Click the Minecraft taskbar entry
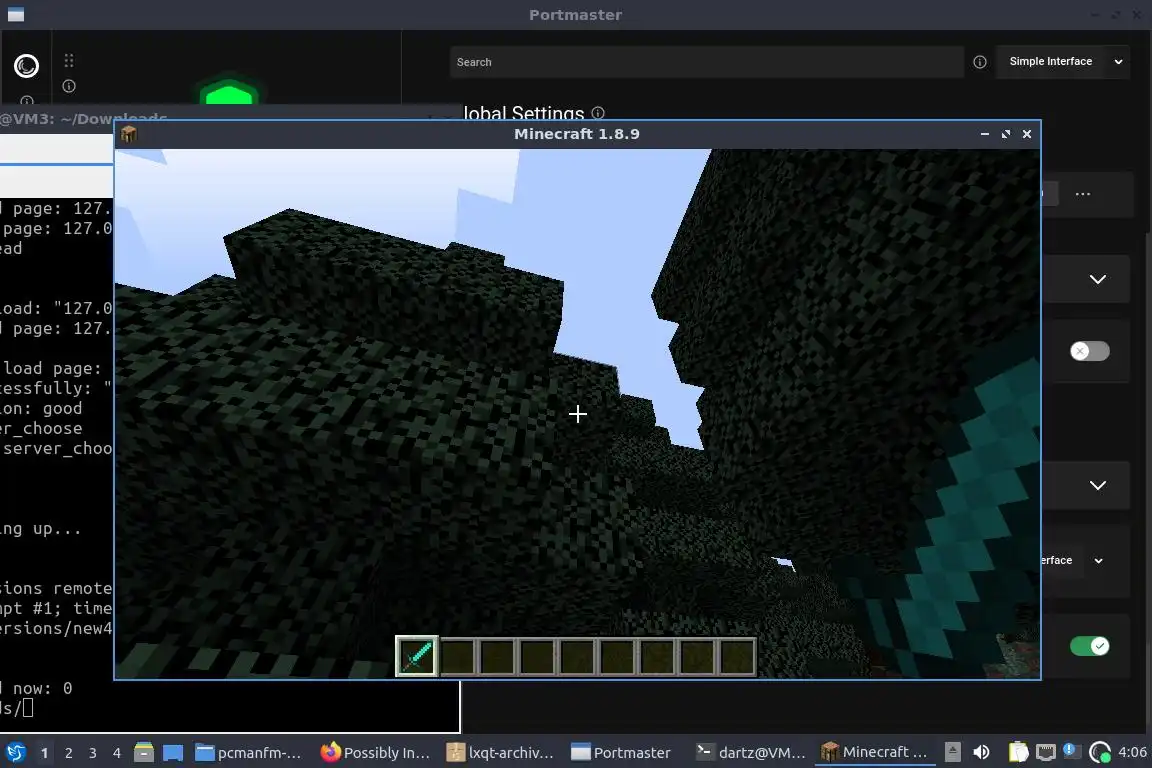 874,752
